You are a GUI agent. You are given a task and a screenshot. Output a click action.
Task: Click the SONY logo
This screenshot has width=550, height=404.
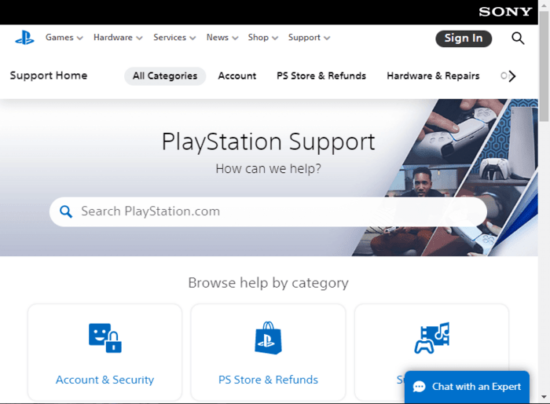coord(505,12)
